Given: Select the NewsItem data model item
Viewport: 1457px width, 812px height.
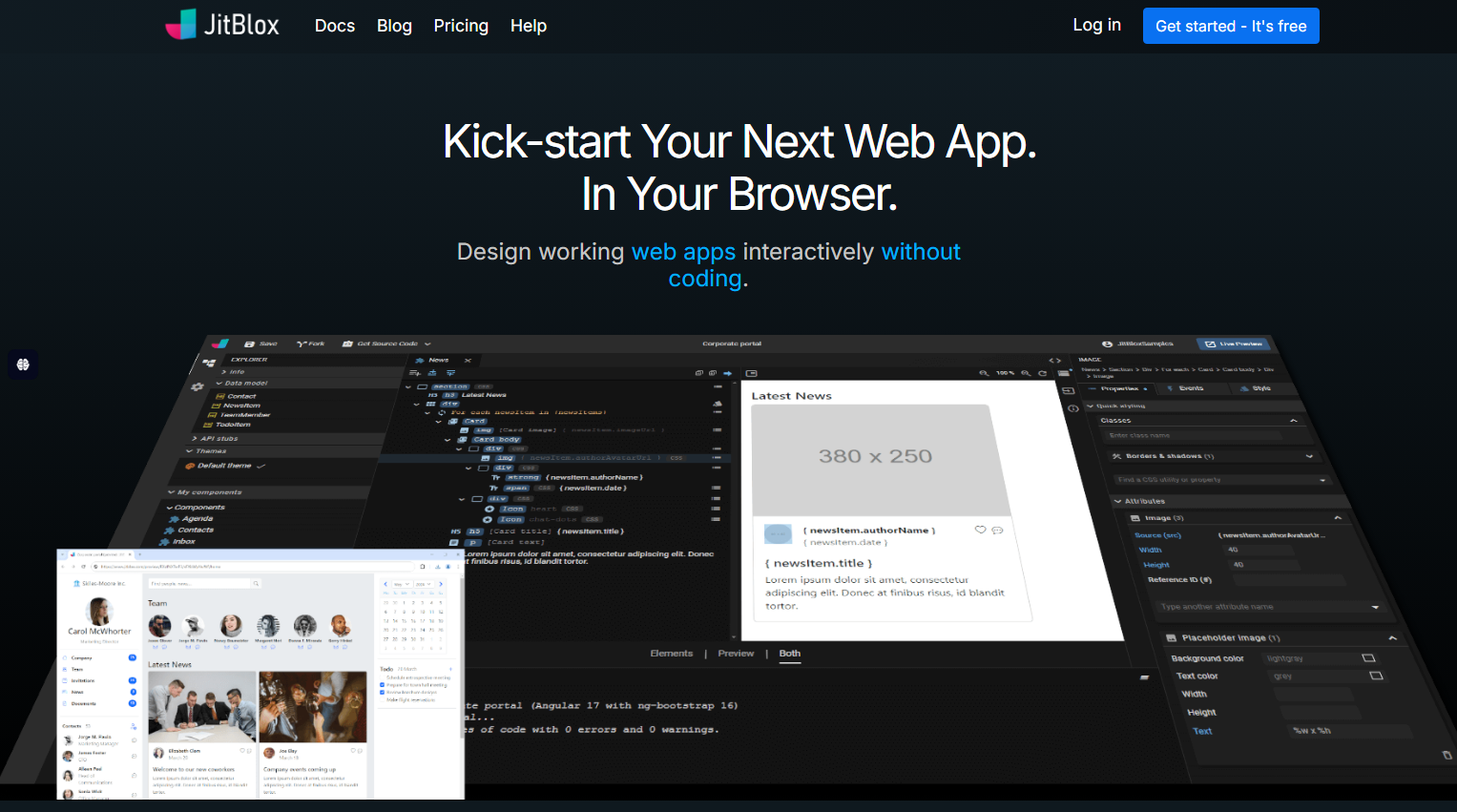Looking at the screenshot, I should click(236, 406).
